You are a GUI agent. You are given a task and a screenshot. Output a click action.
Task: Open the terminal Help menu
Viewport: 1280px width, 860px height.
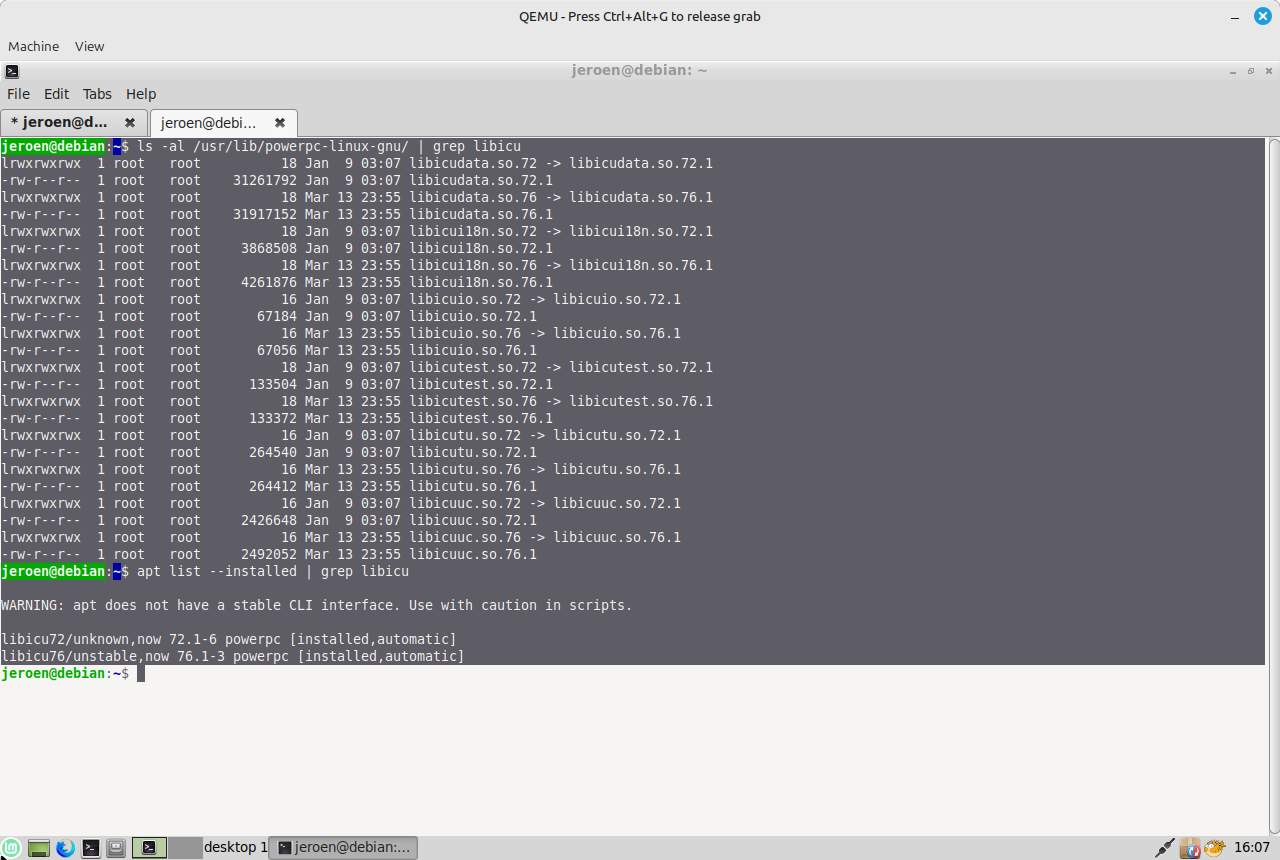(141, 94)
